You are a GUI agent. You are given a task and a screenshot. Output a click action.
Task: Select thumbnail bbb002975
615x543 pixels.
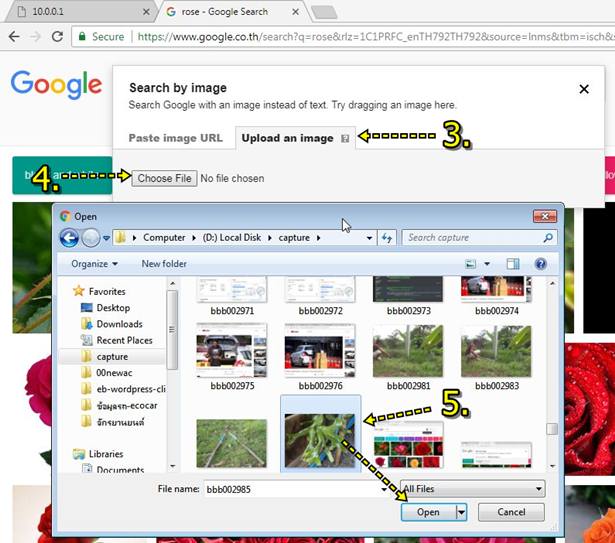pyautogui.click(x=232, y=356)
